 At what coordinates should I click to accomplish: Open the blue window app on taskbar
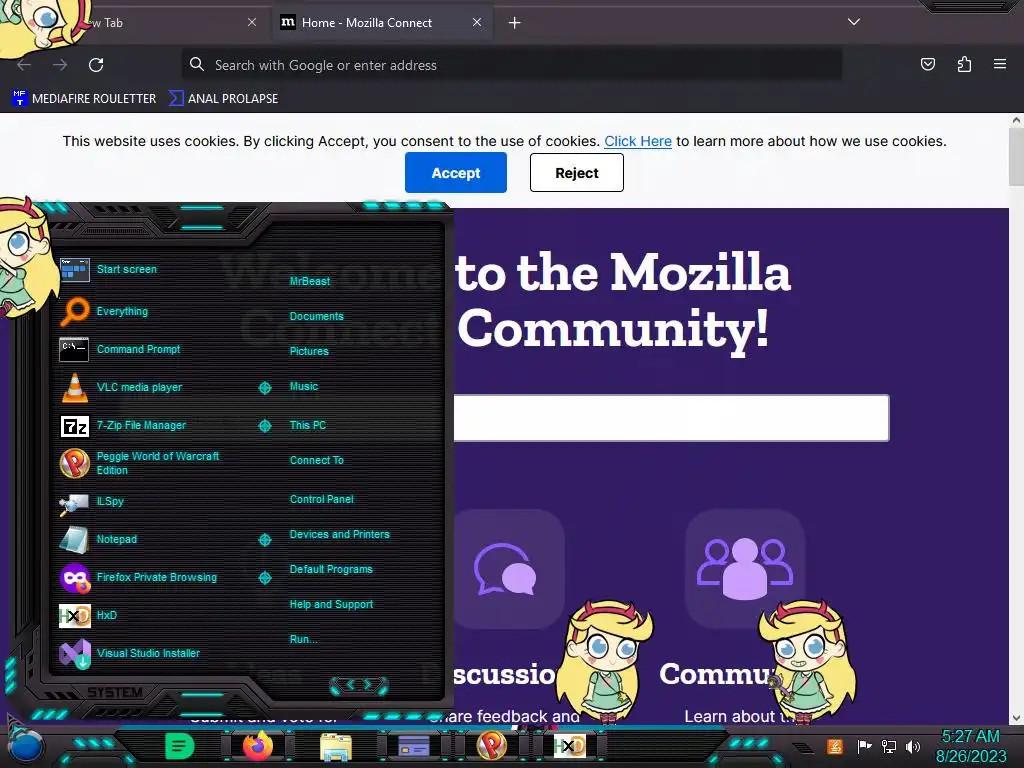tap(414, 746)
